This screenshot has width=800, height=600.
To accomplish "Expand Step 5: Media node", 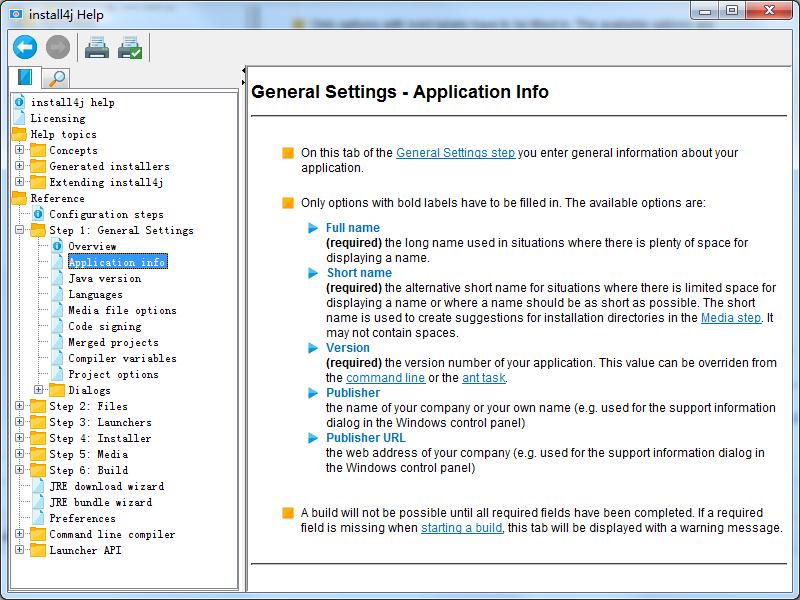I will (19, 454).
